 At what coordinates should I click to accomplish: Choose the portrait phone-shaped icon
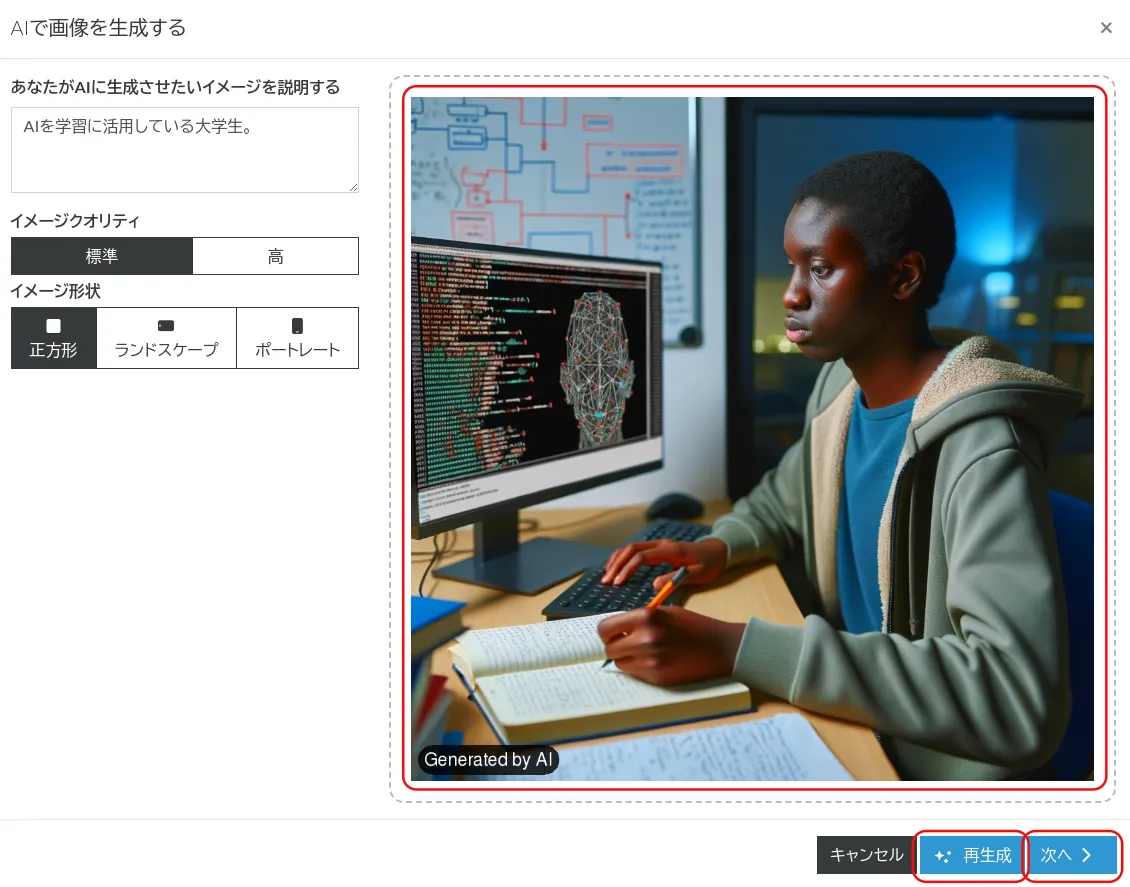(x=297, y=326)
